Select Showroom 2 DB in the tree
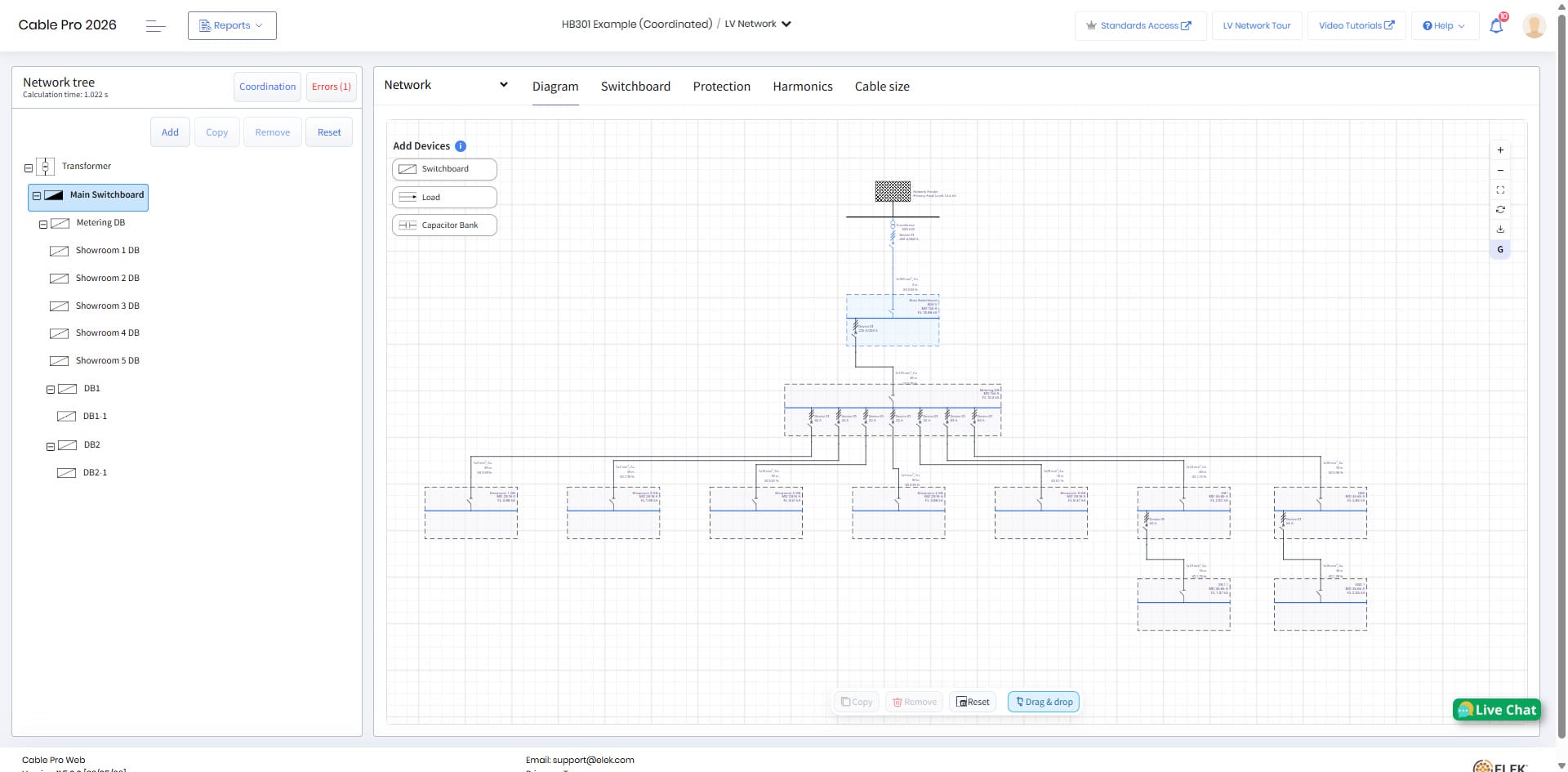 (x=108, y=279)
